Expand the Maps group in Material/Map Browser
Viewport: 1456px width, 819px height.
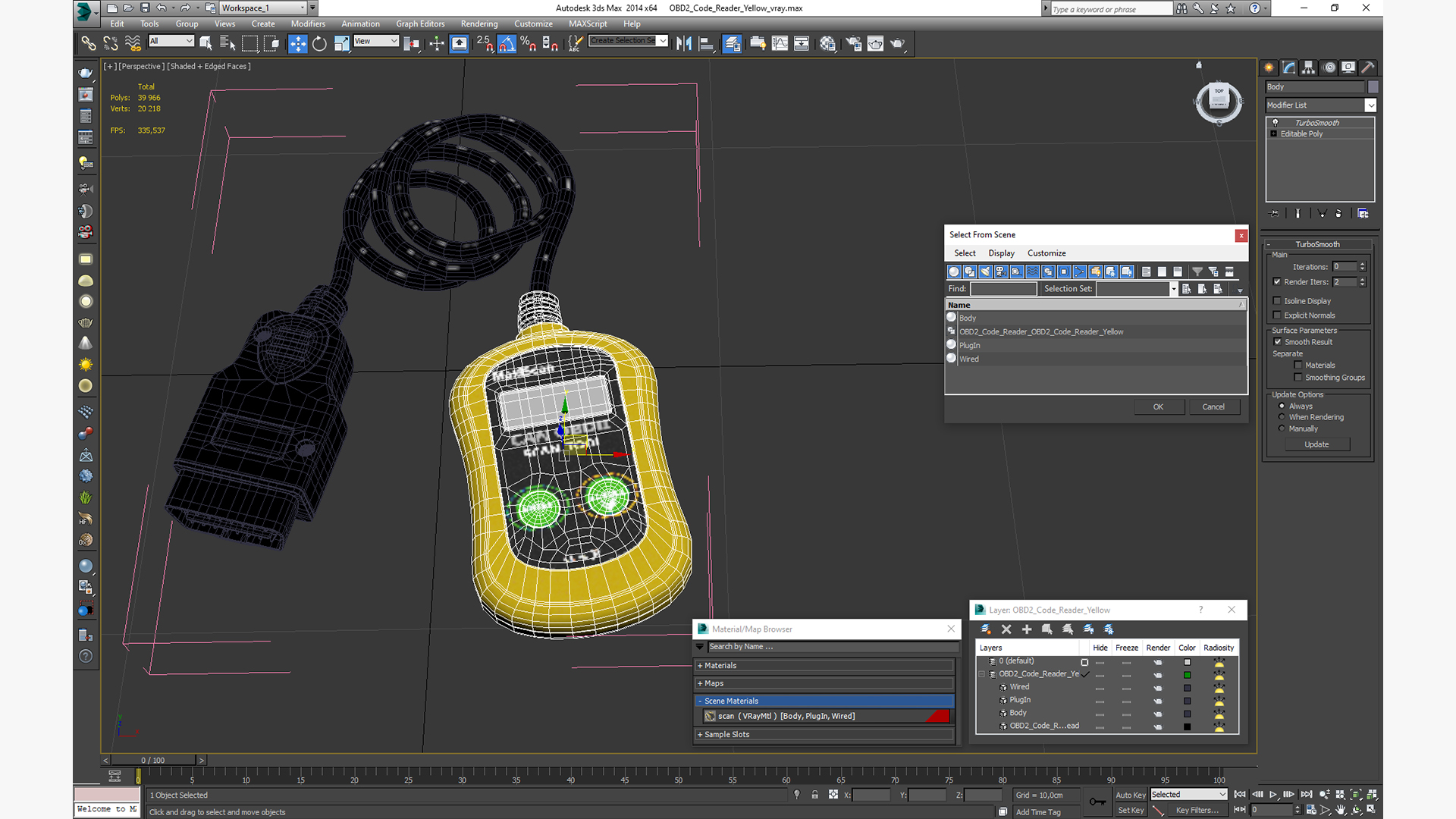coord(824,683)
